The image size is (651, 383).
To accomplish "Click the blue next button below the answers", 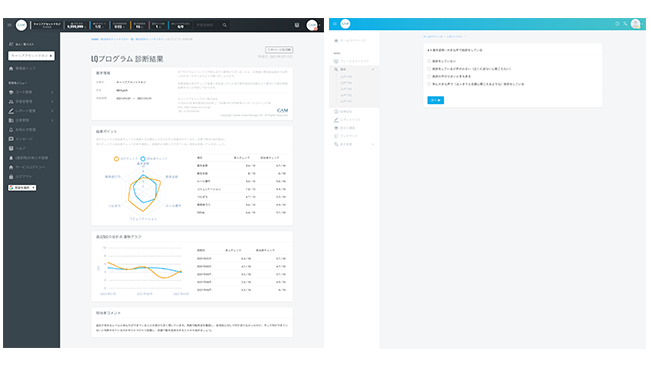I will pyautogui.click(x=436, y=100).
